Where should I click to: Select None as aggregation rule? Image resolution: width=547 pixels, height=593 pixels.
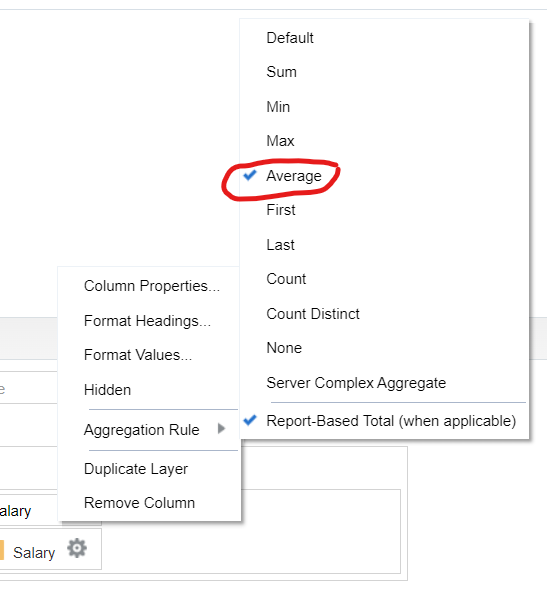(x=284, y=348)
